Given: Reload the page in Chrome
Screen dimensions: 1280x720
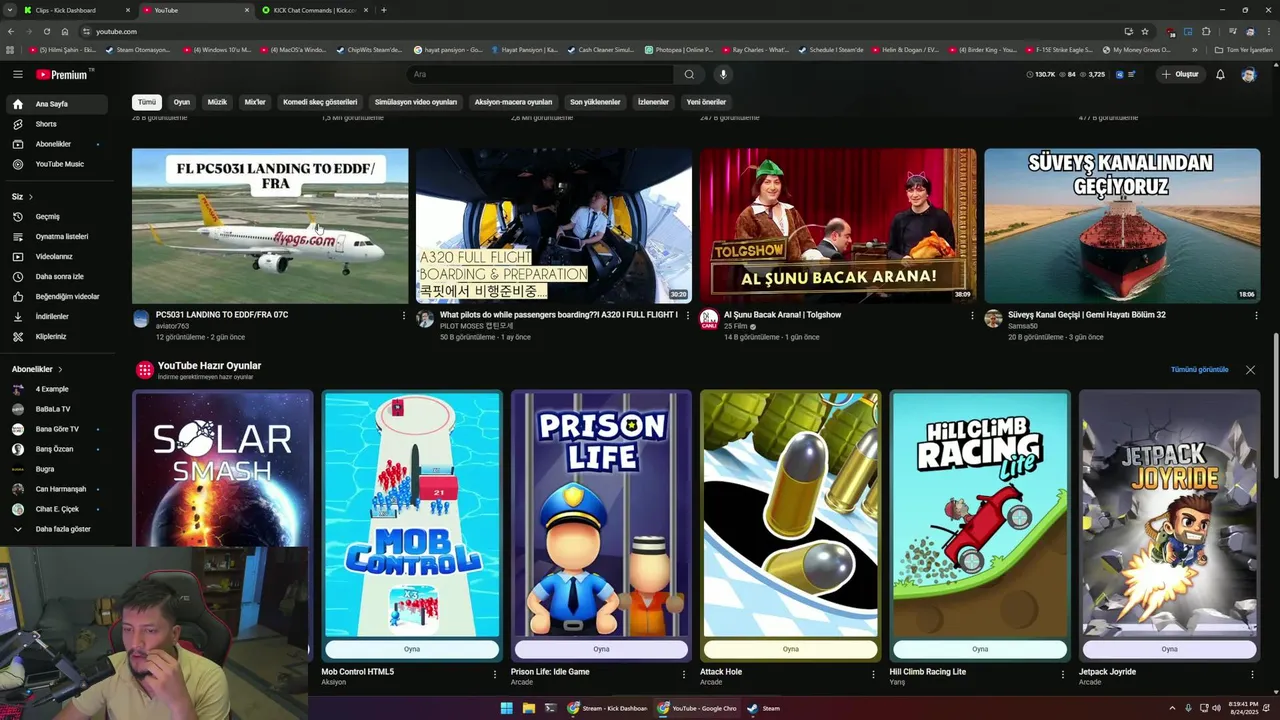Looking at the screenshot, I should click(46, 31).
